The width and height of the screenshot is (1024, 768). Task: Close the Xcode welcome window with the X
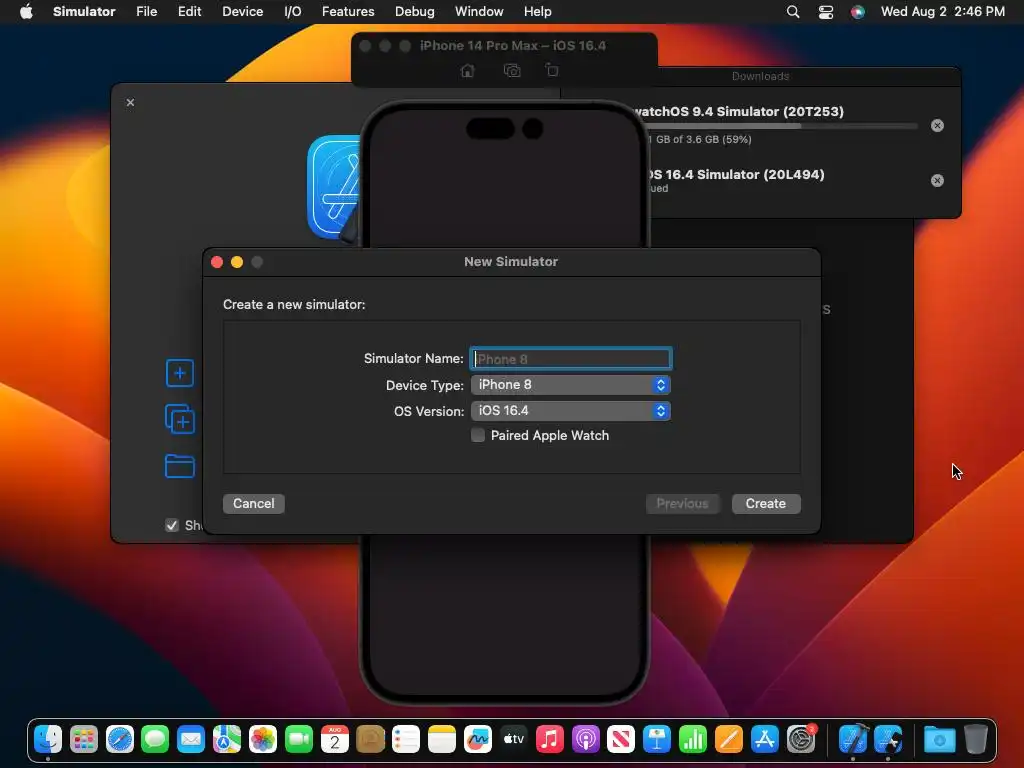(x=131, y=103)
